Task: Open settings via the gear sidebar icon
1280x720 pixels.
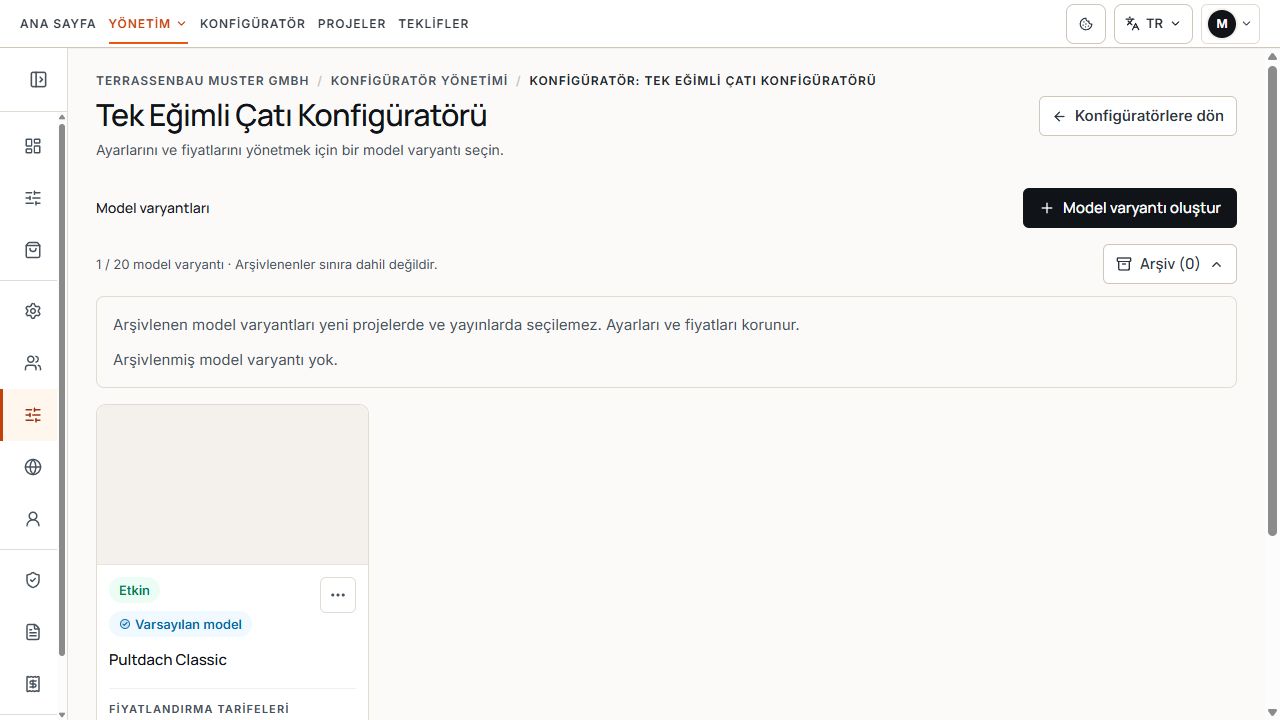Action: click(x=33, y=311)
